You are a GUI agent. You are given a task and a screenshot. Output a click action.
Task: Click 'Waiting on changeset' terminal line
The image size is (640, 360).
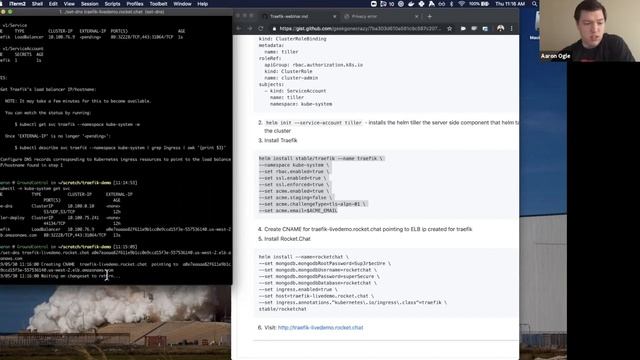60,276
